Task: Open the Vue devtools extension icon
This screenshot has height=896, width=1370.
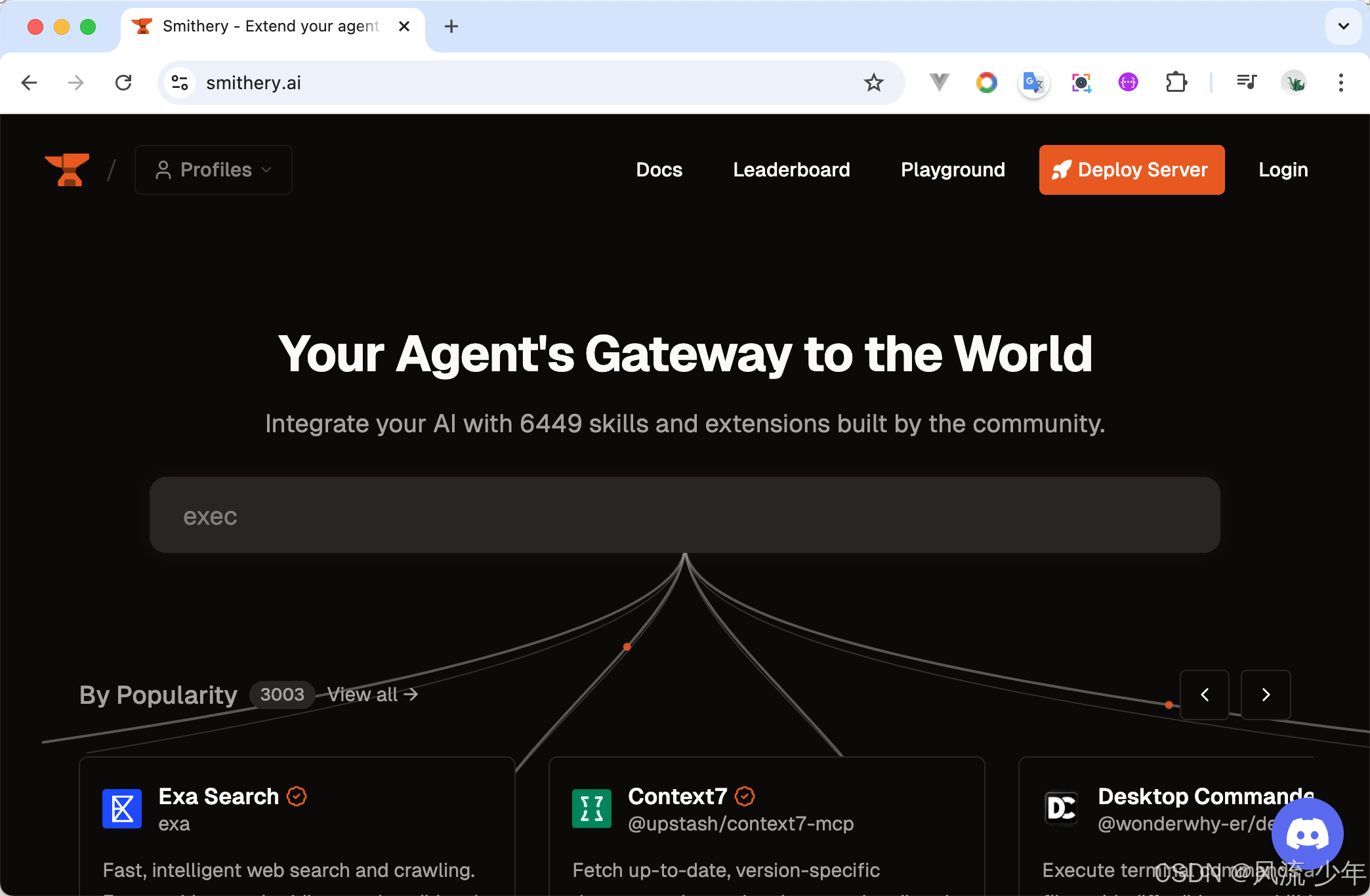Action: (940, 83)
